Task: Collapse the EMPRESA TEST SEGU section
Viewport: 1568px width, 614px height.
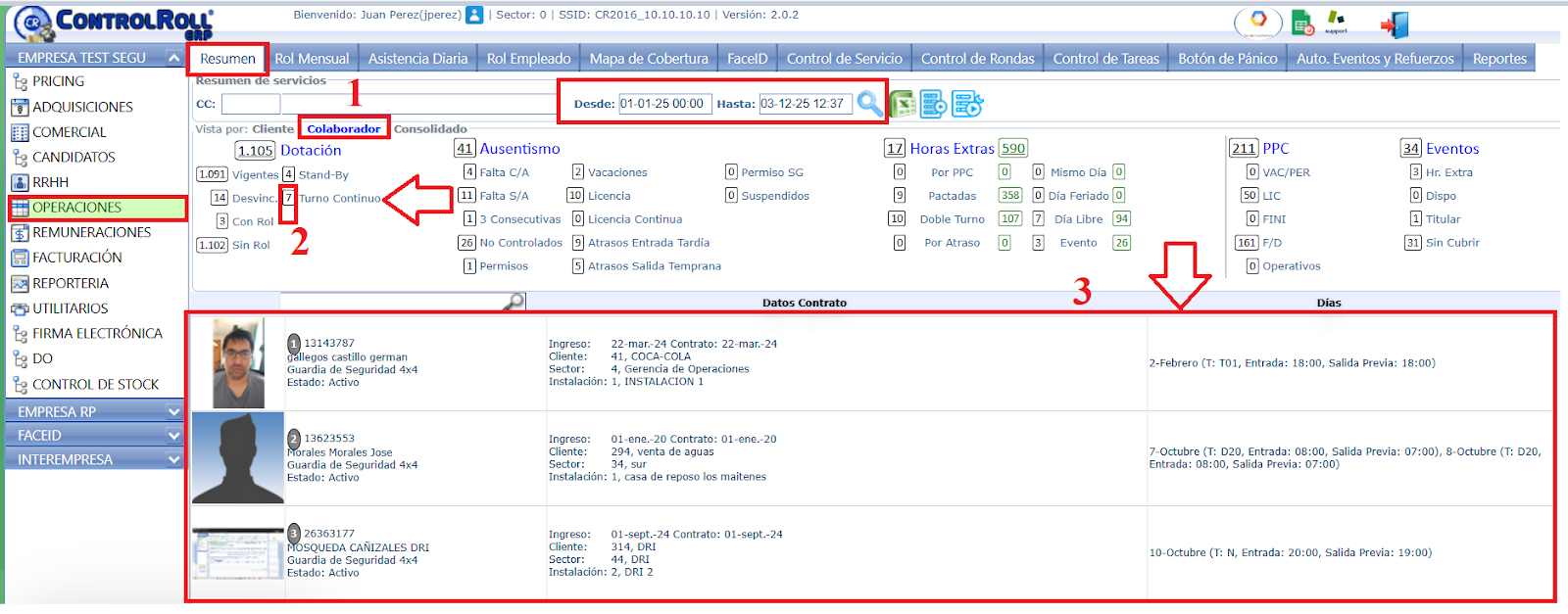Action: (x=173, y=59)
